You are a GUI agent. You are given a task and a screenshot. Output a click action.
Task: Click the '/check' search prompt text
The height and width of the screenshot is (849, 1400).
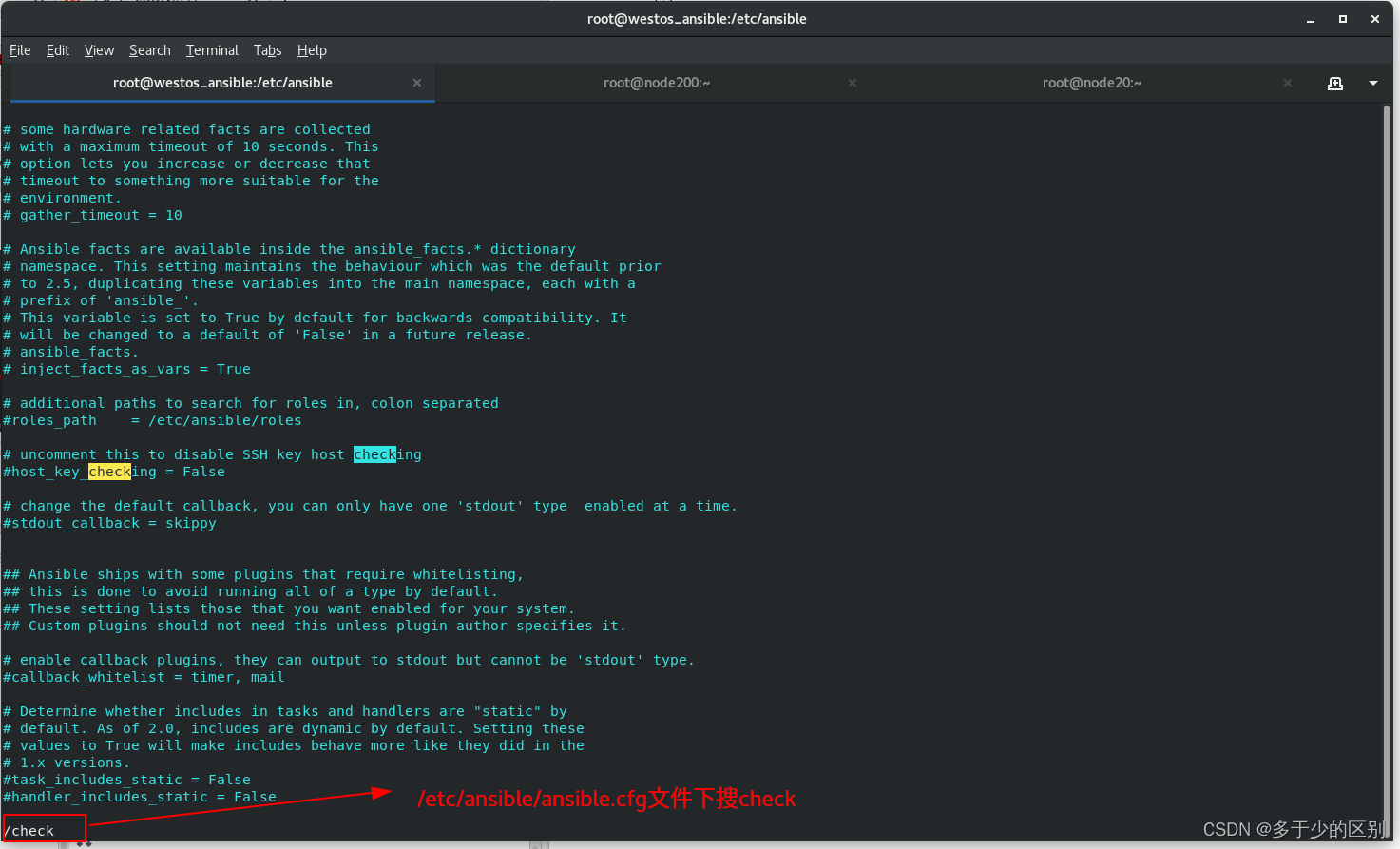click(29, 831)
